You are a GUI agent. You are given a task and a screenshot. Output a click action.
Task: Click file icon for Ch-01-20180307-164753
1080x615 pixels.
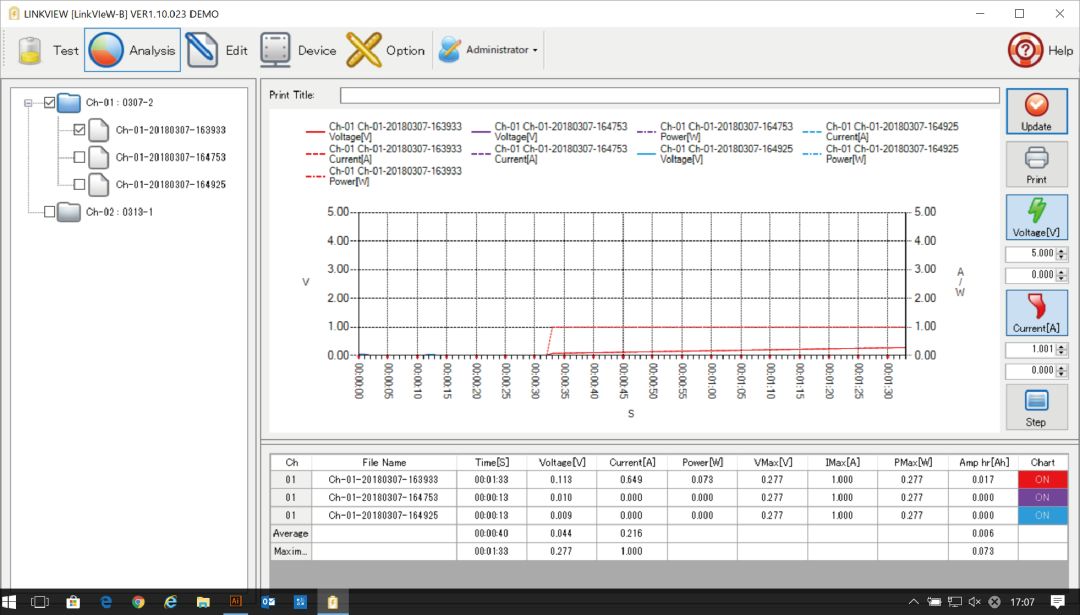pyautogui.click(x=98, y=157)
